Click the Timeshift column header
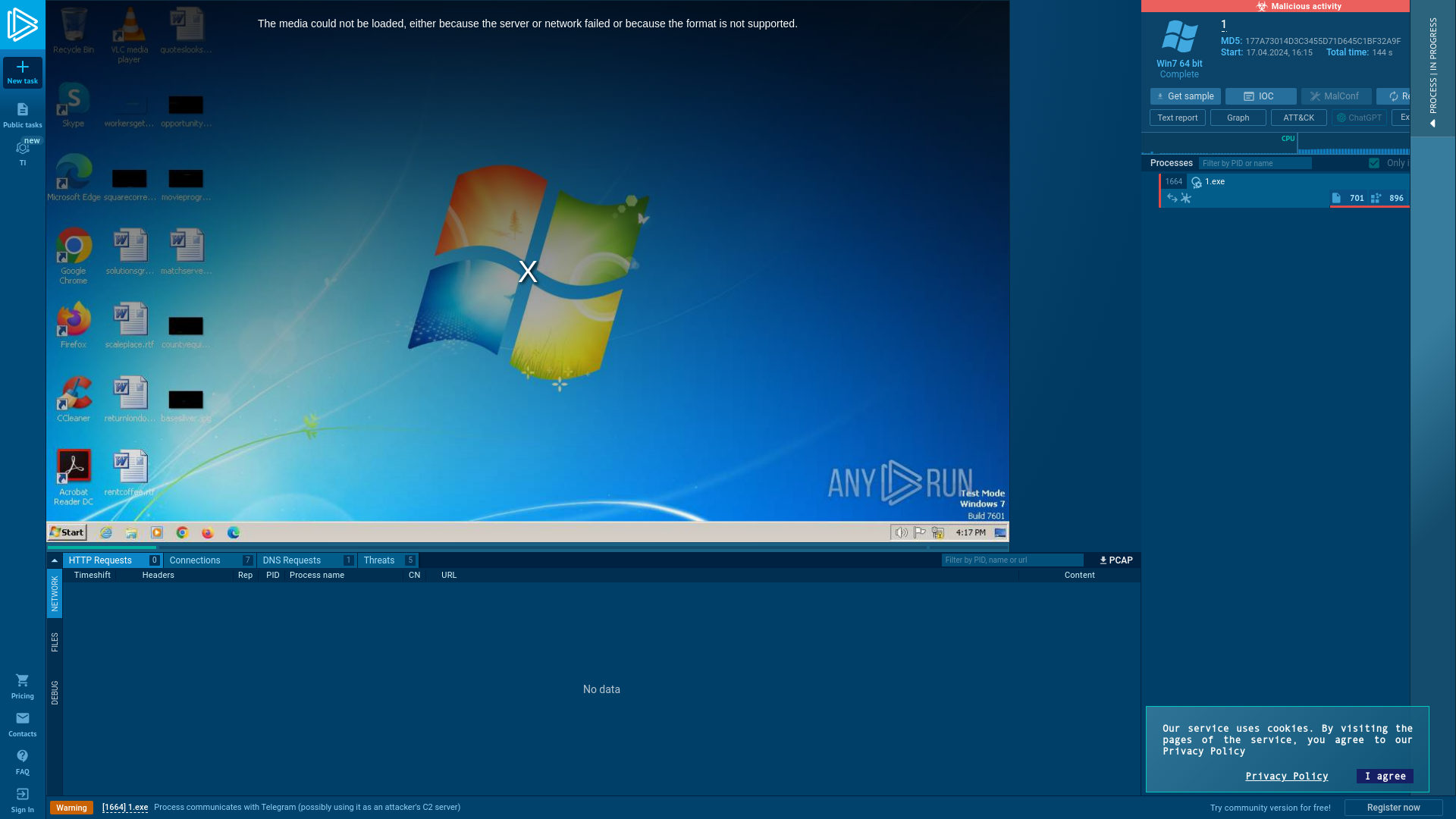Screen dimensions: 1456x819 tap(93, 575)
